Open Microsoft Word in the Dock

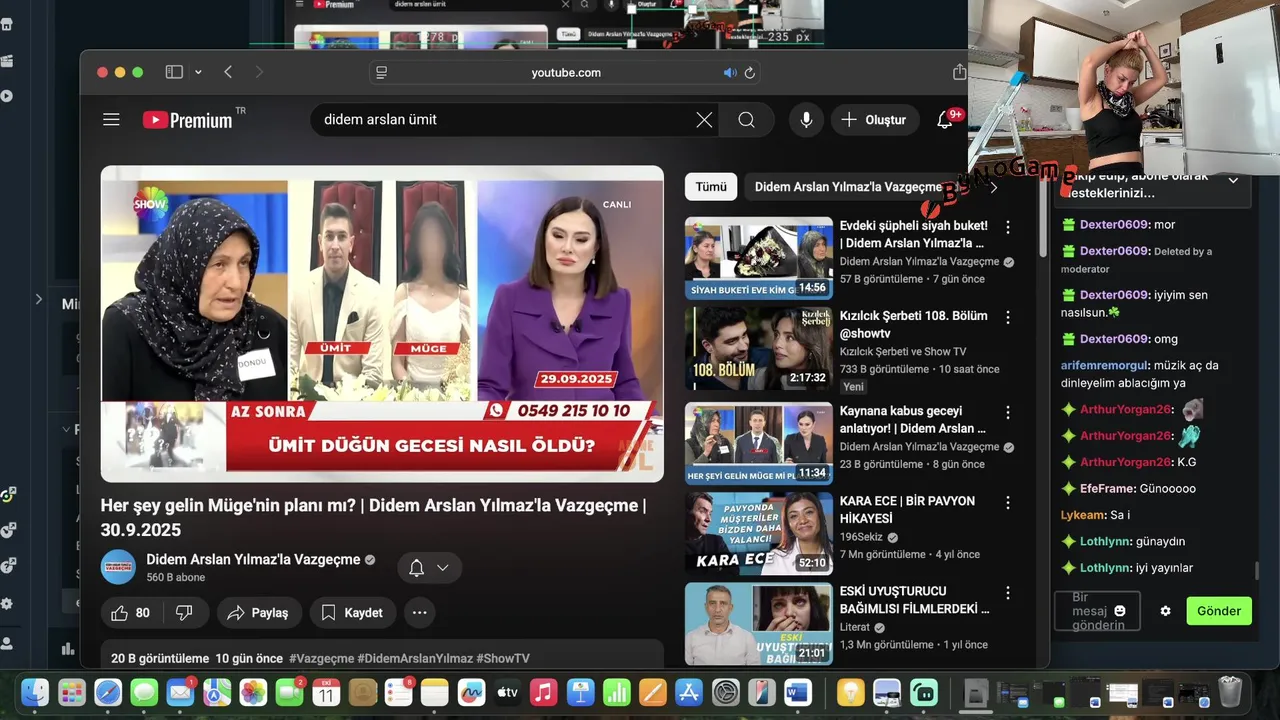click(798, 692)
